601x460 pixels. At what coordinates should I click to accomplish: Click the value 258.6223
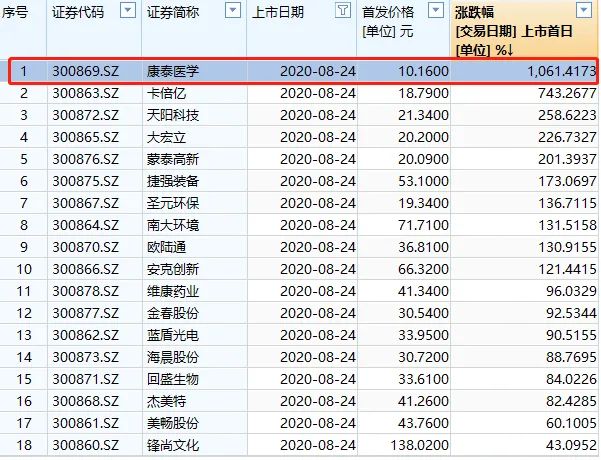(x=567, y=115)
